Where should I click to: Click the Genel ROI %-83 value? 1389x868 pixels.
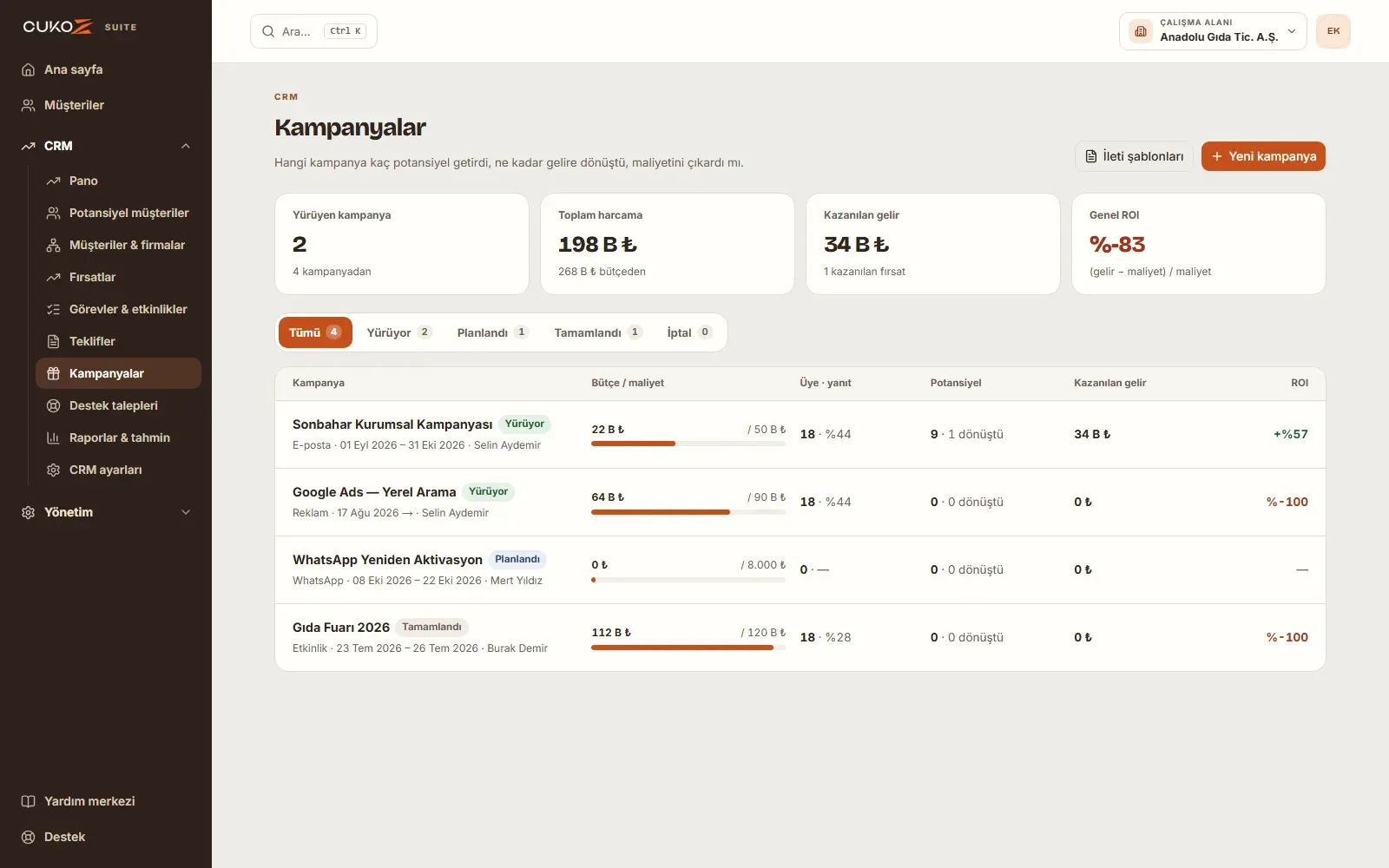[x=1117, y=245]
